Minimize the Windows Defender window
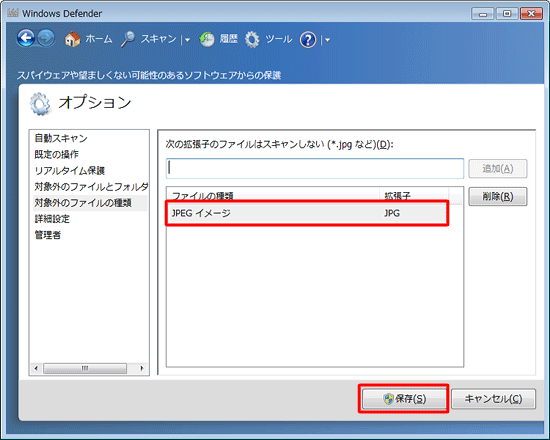Image resolution: width=550 pixels, height=440 pixels. [x=483, y=14]
